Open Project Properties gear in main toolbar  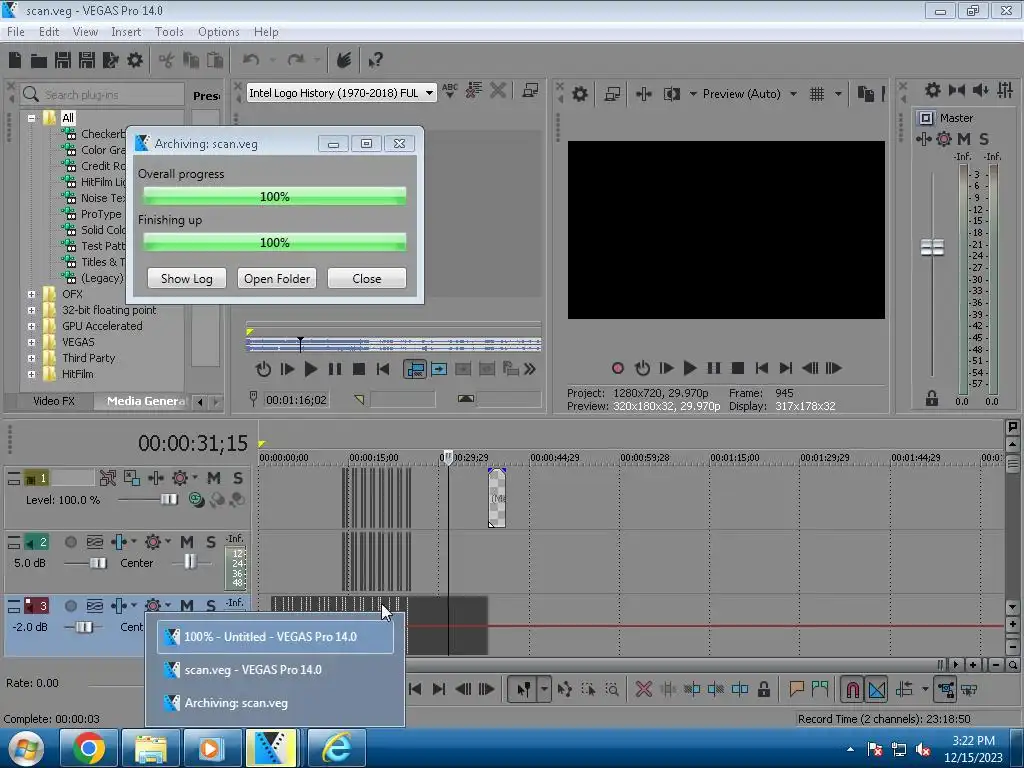coord(135,60)
